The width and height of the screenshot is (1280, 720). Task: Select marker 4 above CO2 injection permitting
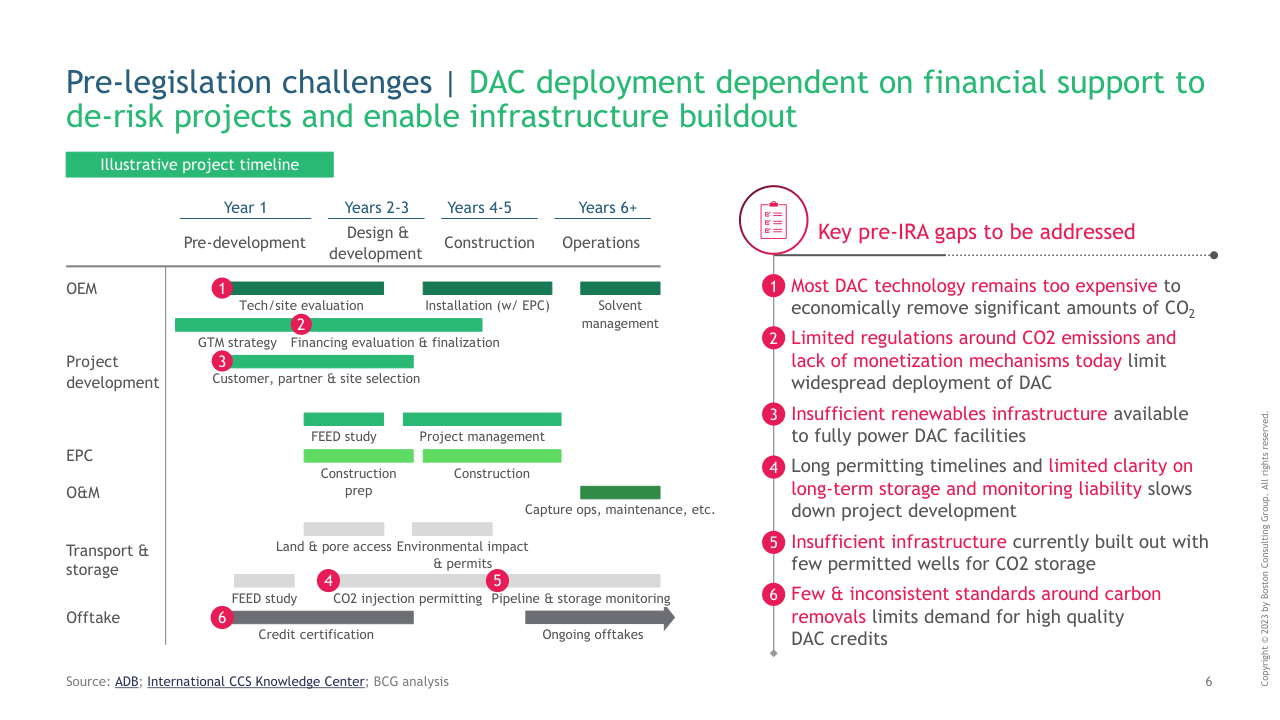(328, 580)
